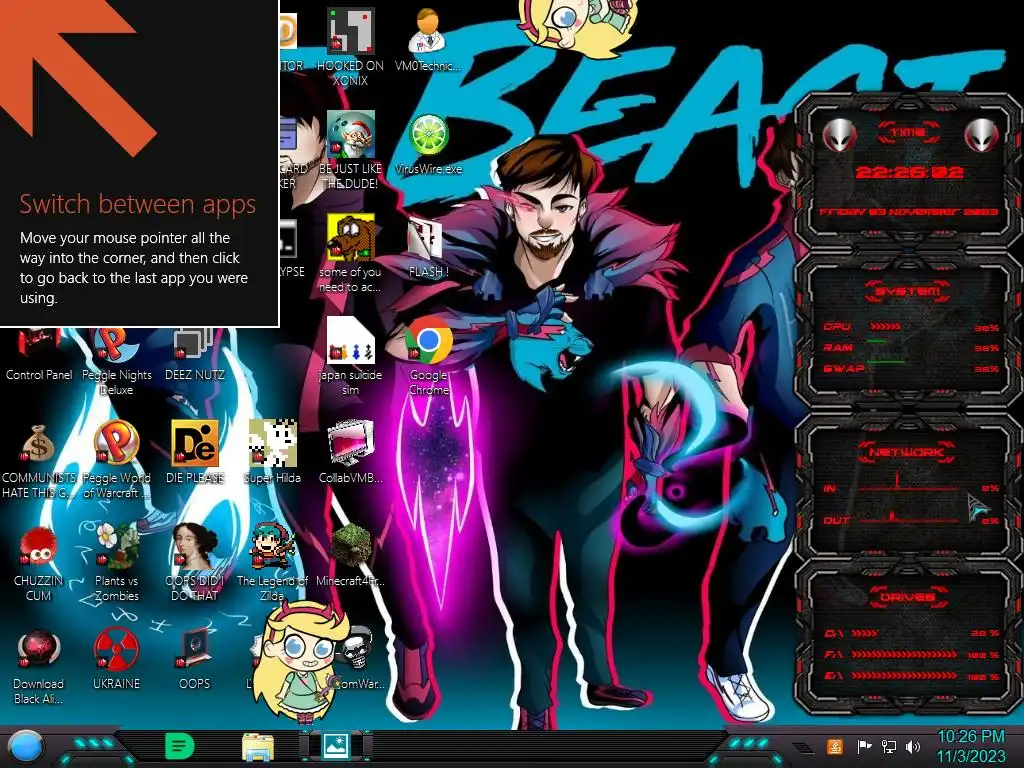
Task: Open The Legend of Zilda icon
Action: (272, 563)
